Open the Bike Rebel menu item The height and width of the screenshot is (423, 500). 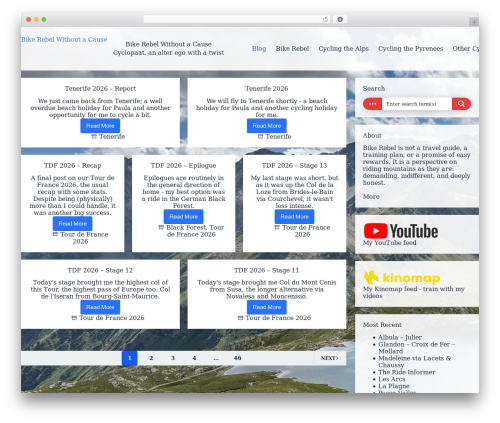(x=292, y=48)
